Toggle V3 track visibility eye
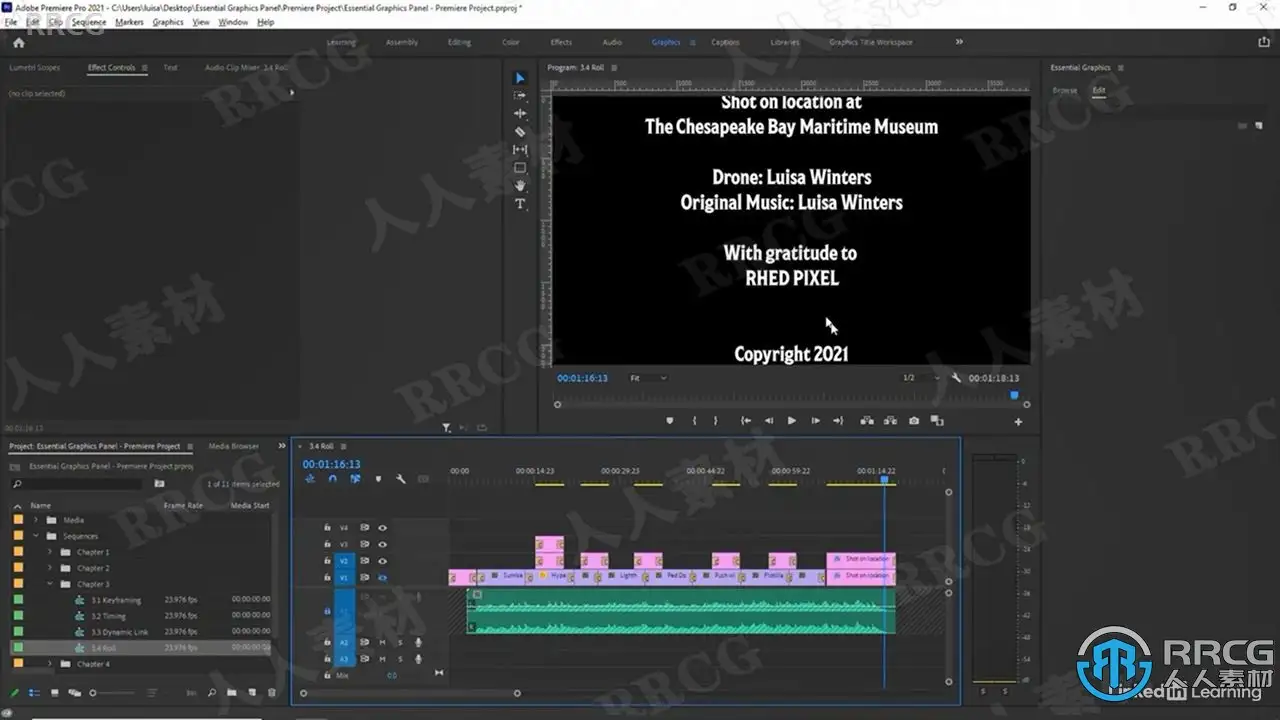This screenshot has width=1280, height=720. 382,545
